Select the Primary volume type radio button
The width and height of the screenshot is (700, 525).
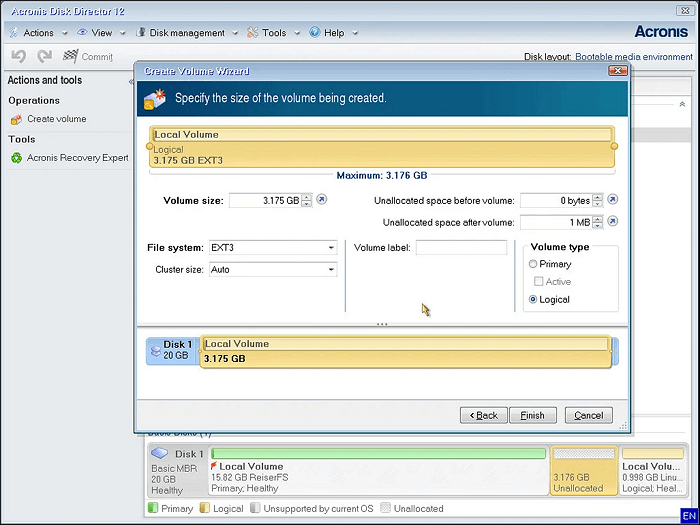533,264
